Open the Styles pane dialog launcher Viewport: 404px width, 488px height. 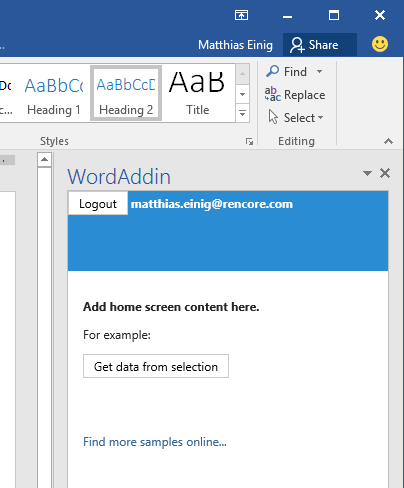pyautogui.click(x=249, y=141)
